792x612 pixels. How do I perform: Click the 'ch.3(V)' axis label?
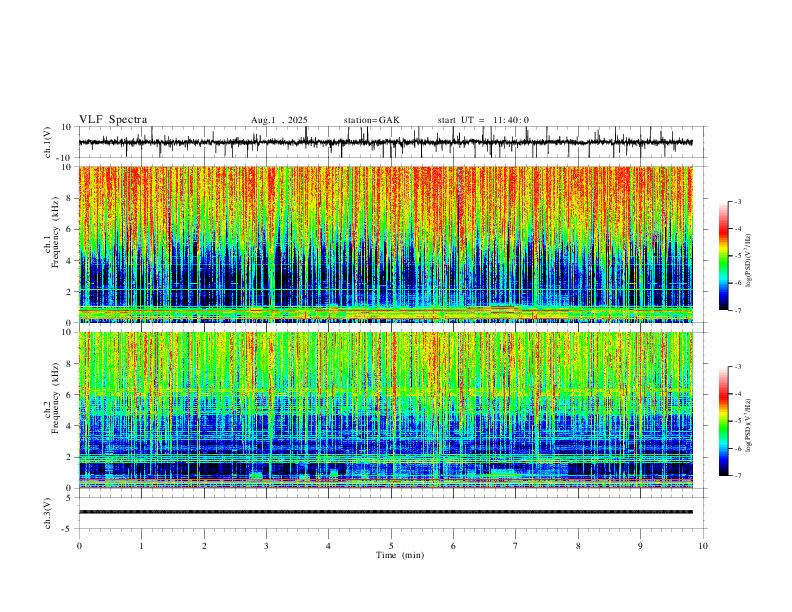coord(48,513)
